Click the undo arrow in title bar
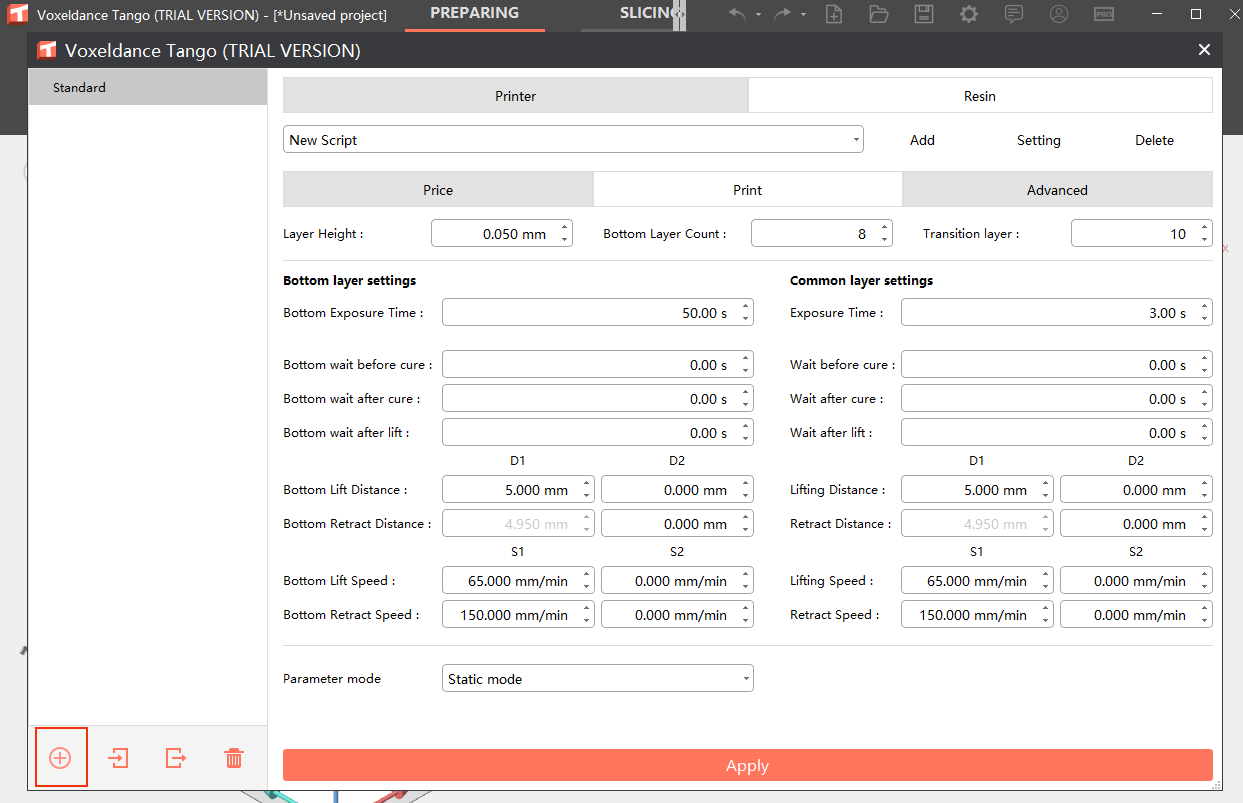The image size is (1243, 803). [737, 14]
